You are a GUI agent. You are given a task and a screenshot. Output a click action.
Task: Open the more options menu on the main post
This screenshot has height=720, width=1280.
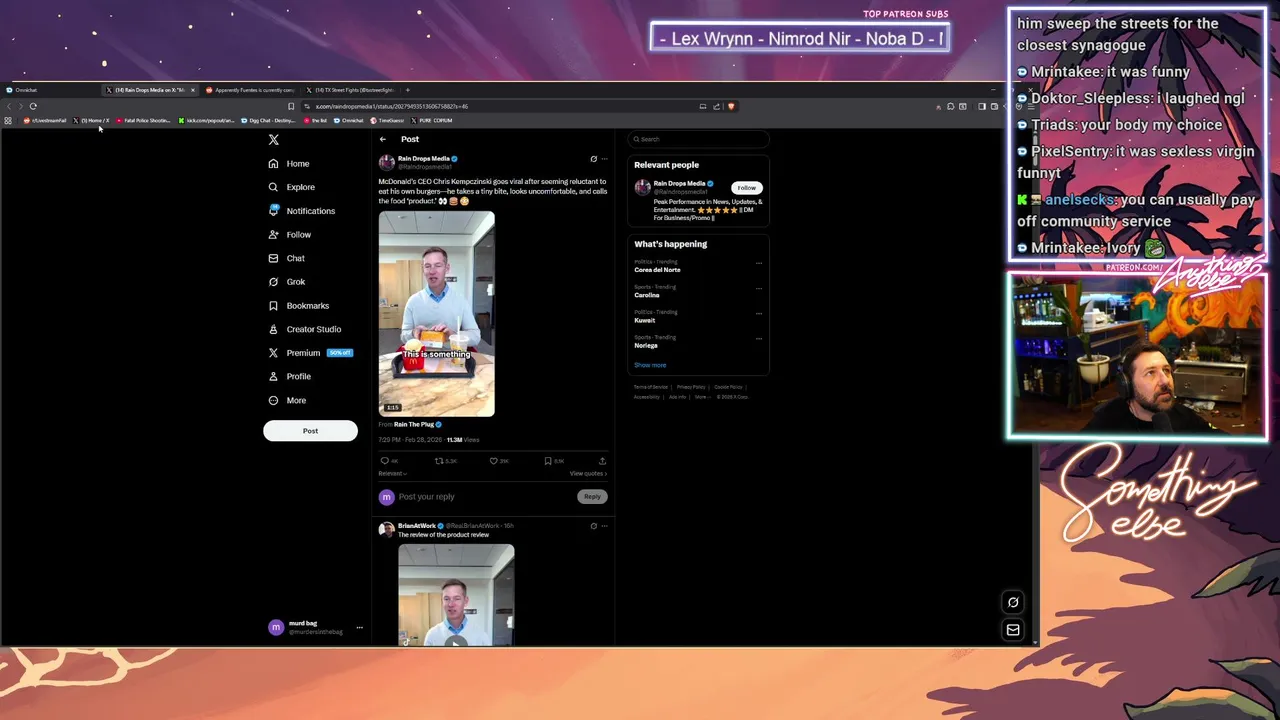coord(604,159)
